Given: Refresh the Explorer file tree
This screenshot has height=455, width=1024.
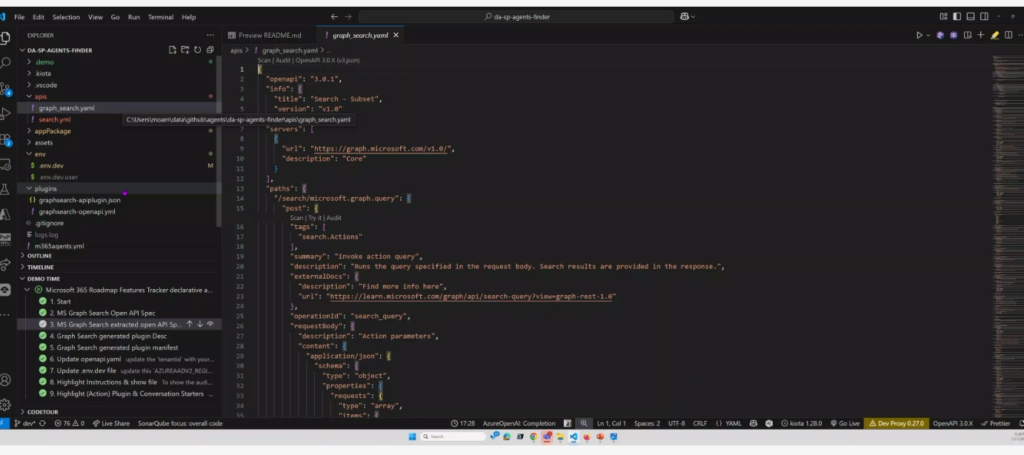Looking at the screenshot, I should [x=197, y=50].
